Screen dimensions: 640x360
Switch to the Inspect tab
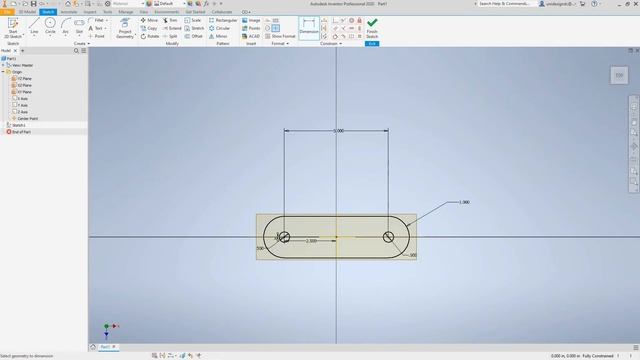[x=90, y=12]
